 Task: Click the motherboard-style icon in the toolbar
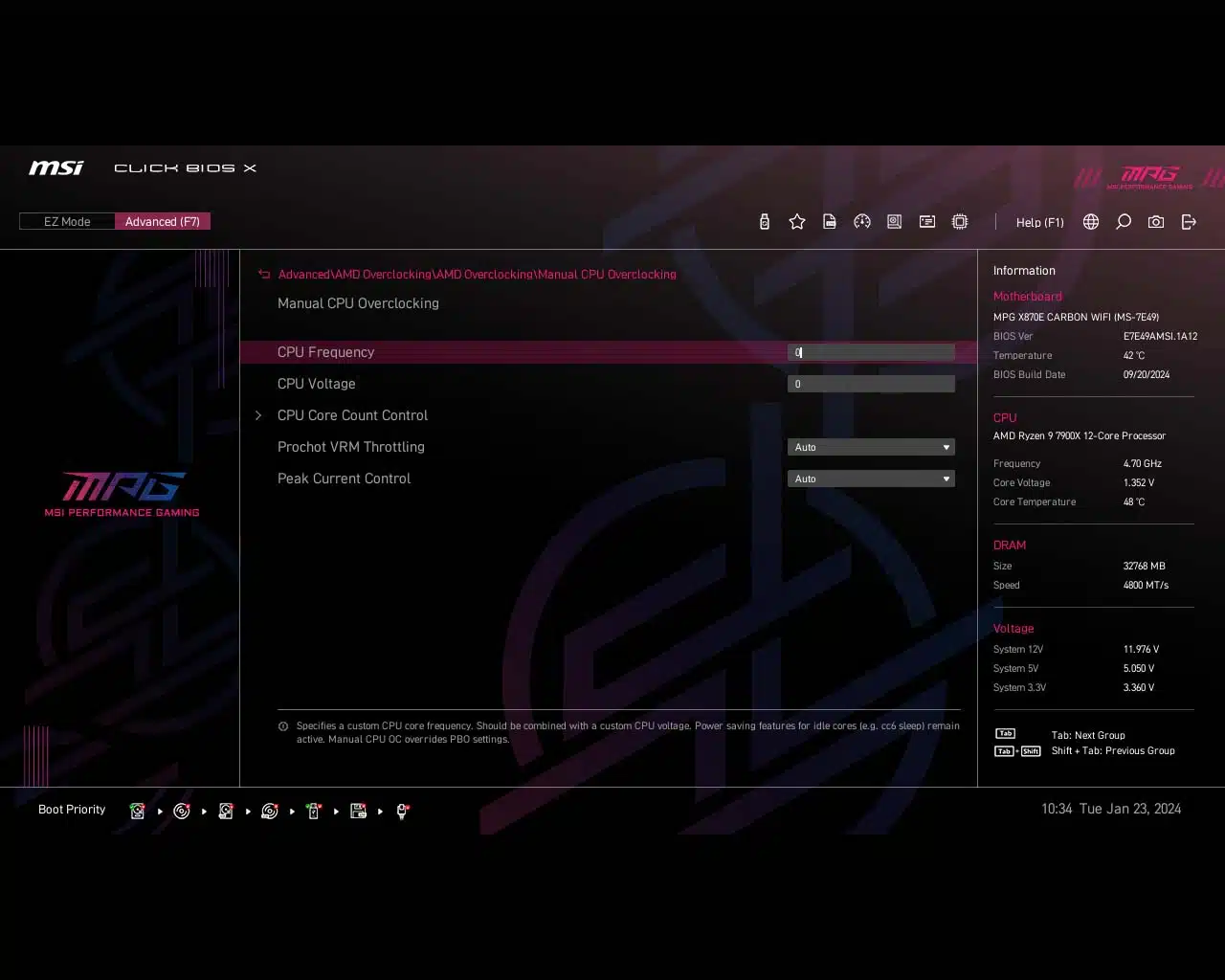point(894,222)
